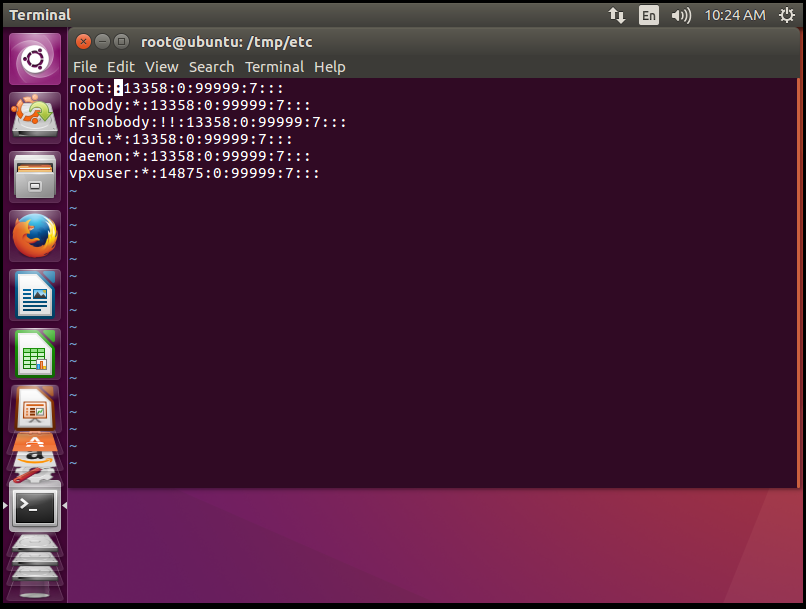The image size is (806, 609).
Task: Open the Help menu
Action: click(329, 67)
